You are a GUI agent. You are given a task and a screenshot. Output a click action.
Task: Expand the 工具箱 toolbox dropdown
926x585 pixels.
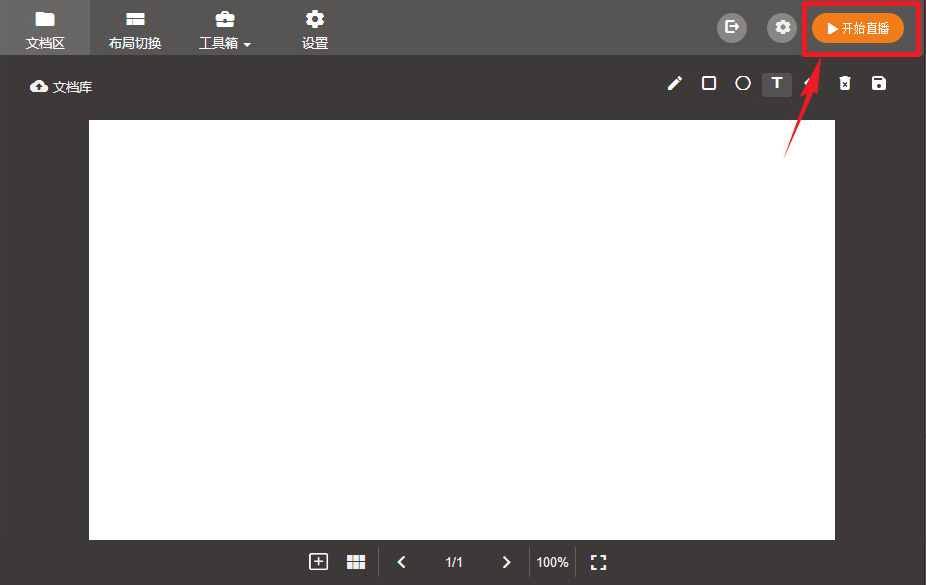click(x=225, y=29)
